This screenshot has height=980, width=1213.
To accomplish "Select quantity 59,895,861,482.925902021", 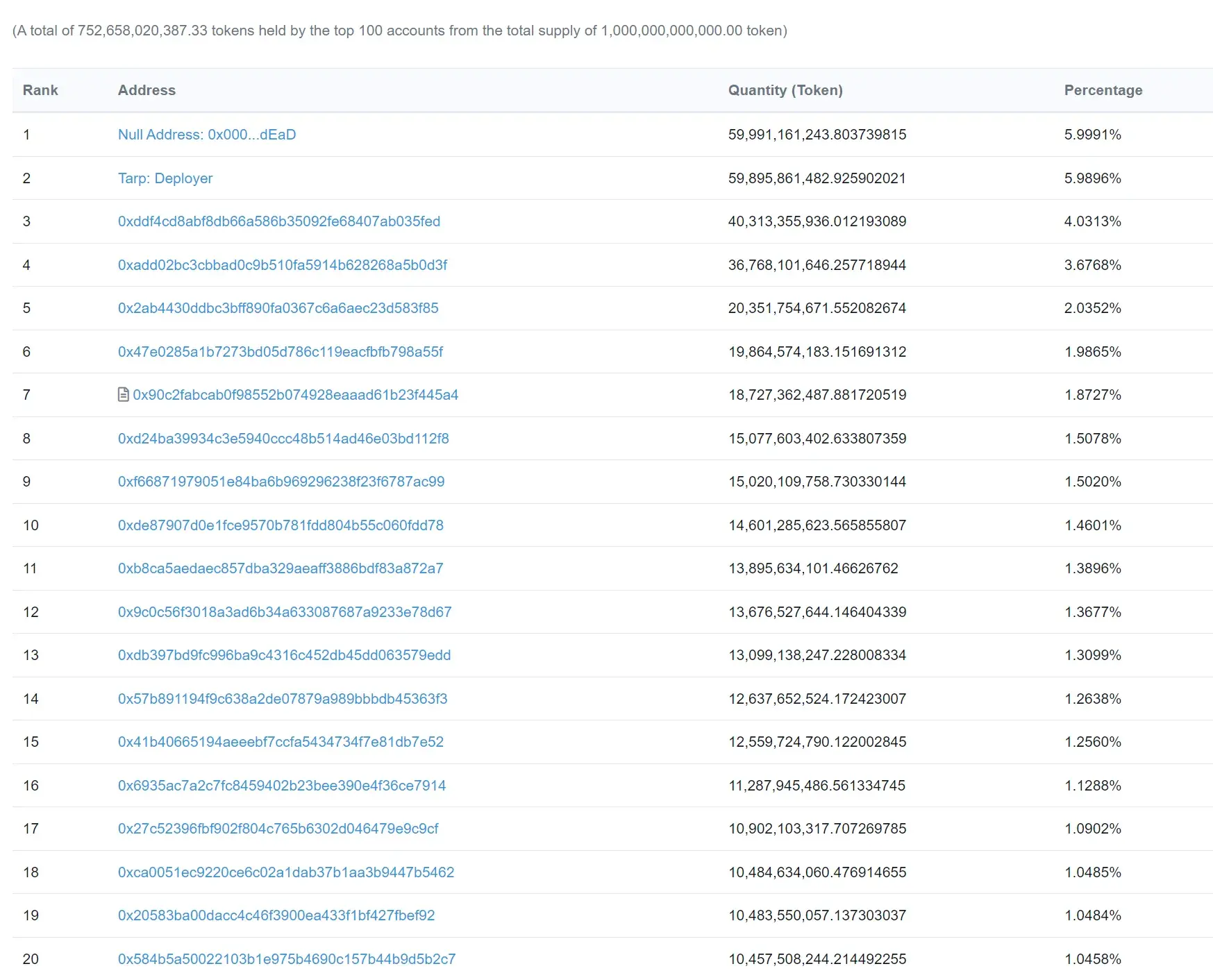I will coord(817,178).
